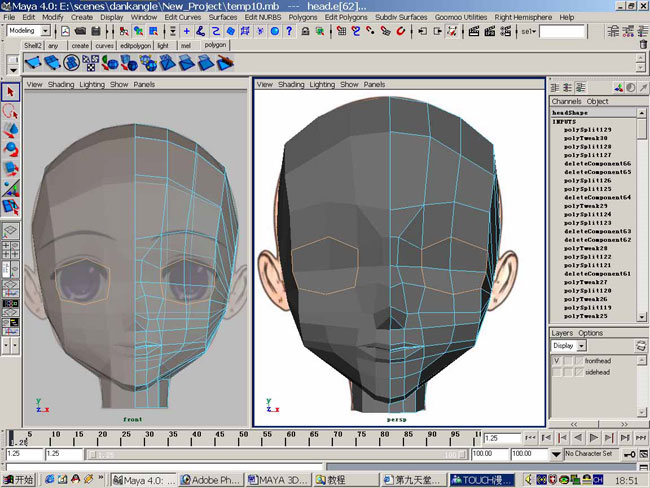Screen dimensions: 650x488
Task: Select deleteComponent66 in the inputs list
Action: 597,164
